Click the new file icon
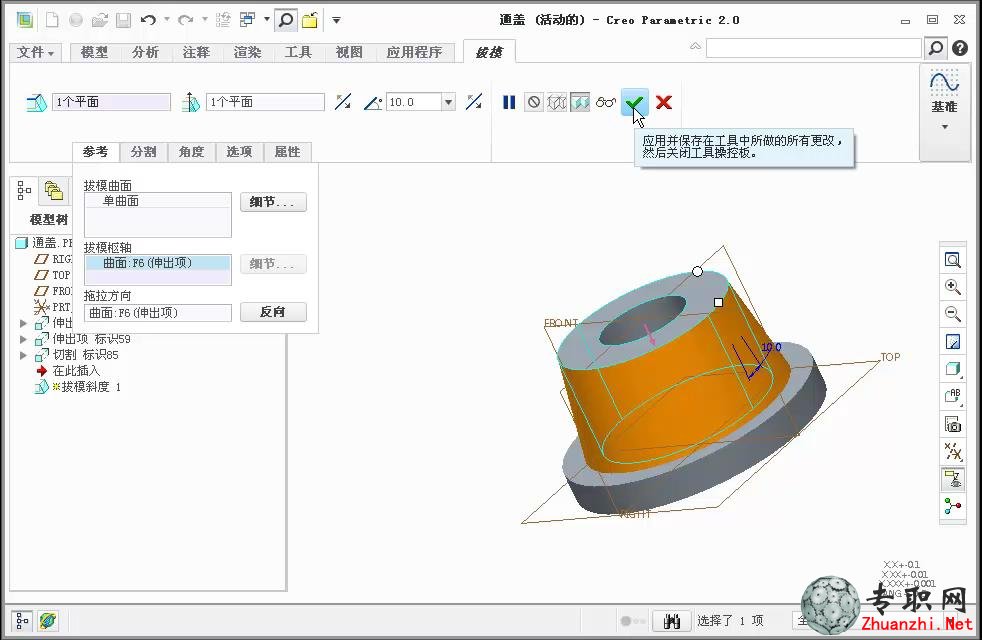The height and width of the screenshot is (640, 982). tap(52, 20)
